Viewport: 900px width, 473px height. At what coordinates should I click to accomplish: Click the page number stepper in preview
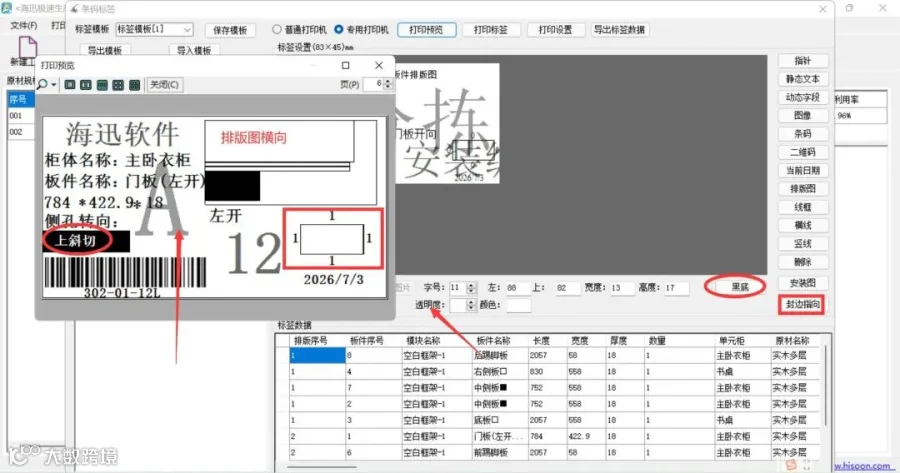[x=389, y=84]
